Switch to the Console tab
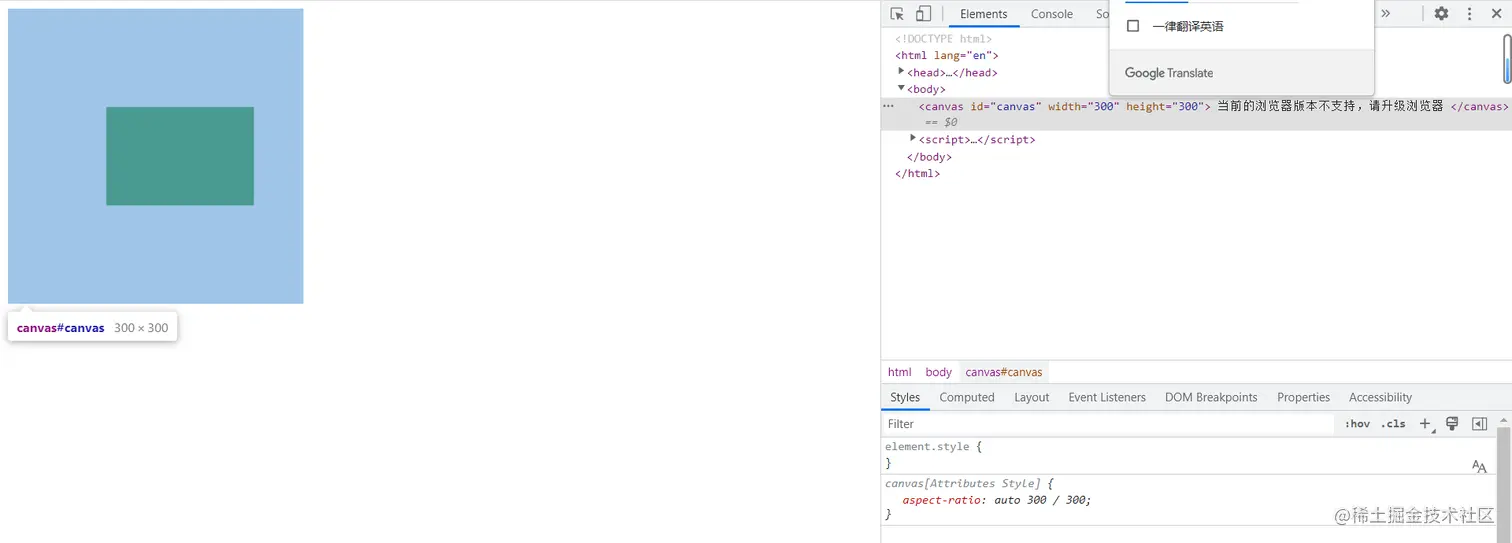Image resolution: width=1512 pixels, height=543 pixels. [x=1052, y=14]
